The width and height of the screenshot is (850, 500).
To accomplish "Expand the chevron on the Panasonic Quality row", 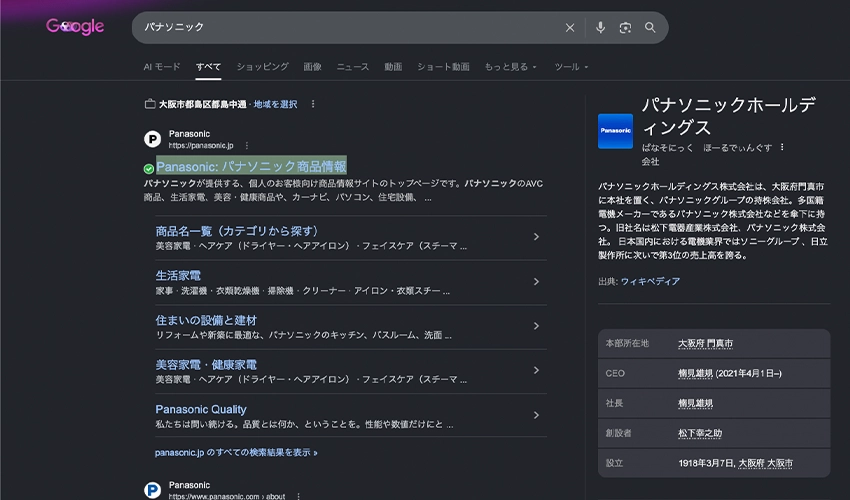I will click(536, 415).
